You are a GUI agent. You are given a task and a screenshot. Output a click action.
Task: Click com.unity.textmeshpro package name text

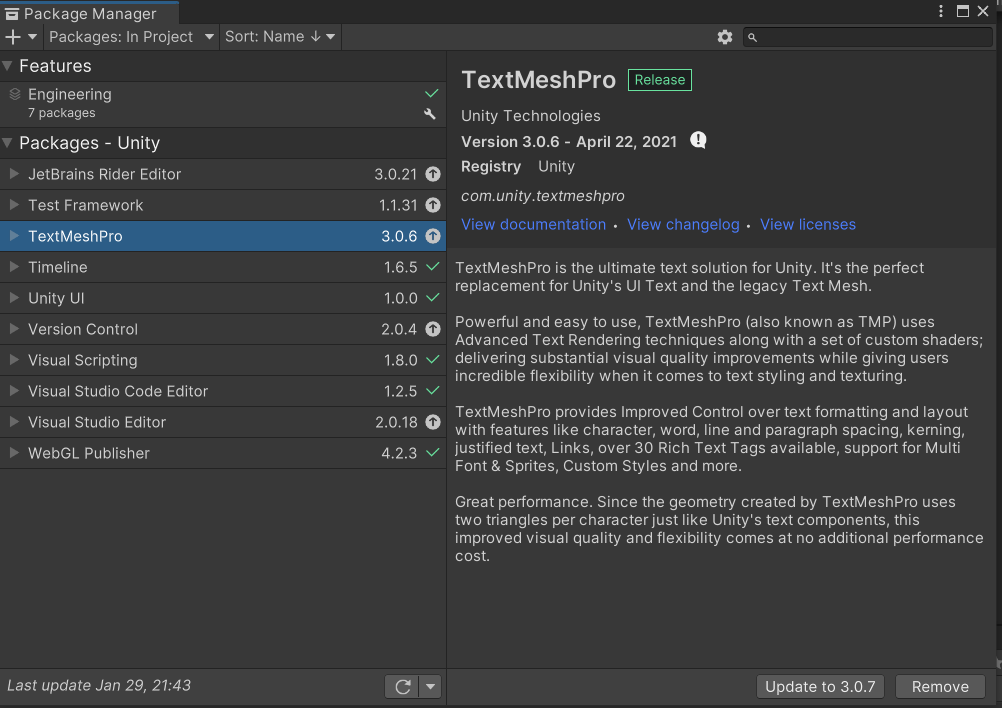(543, 196)
